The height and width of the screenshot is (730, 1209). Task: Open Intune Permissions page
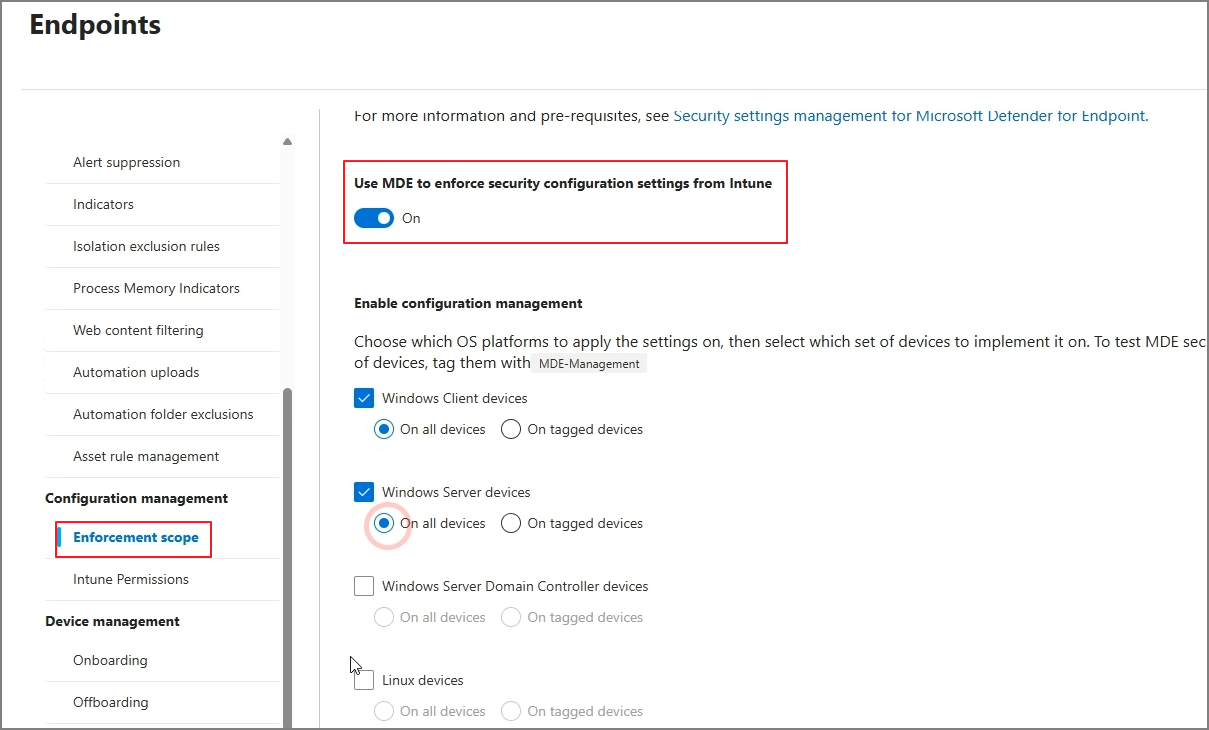[130, 579]
